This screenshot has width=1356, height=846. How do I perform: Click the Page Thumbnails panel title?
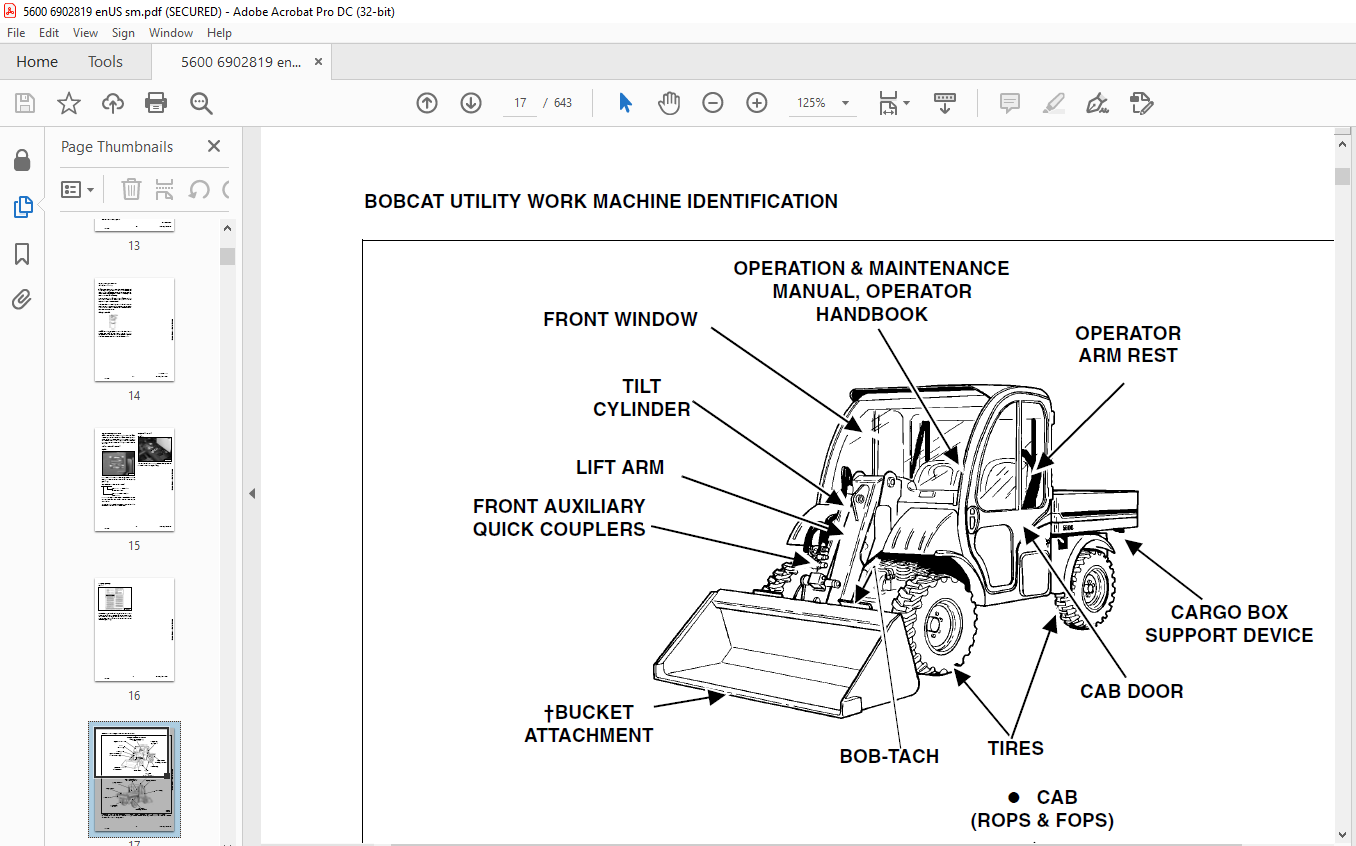(x=117, y=146)
